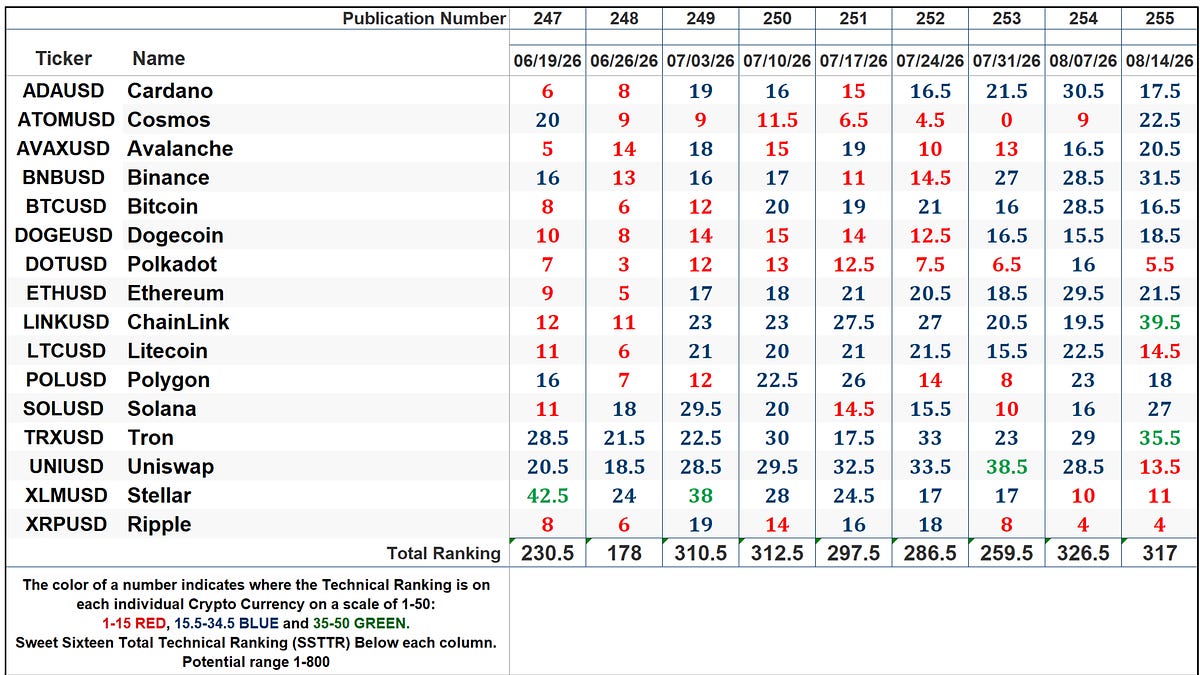Click total ranking value 317
Viewport: 1200px width, 675px height.
(x=1160, y=553)
